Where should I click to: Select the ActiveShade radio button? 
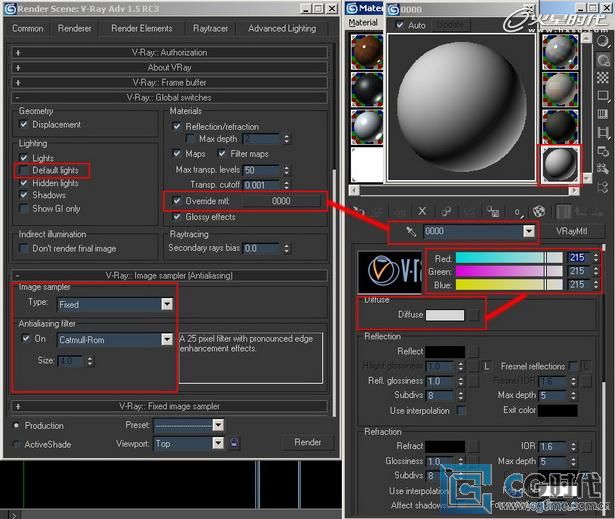click(x=16, y=444)
